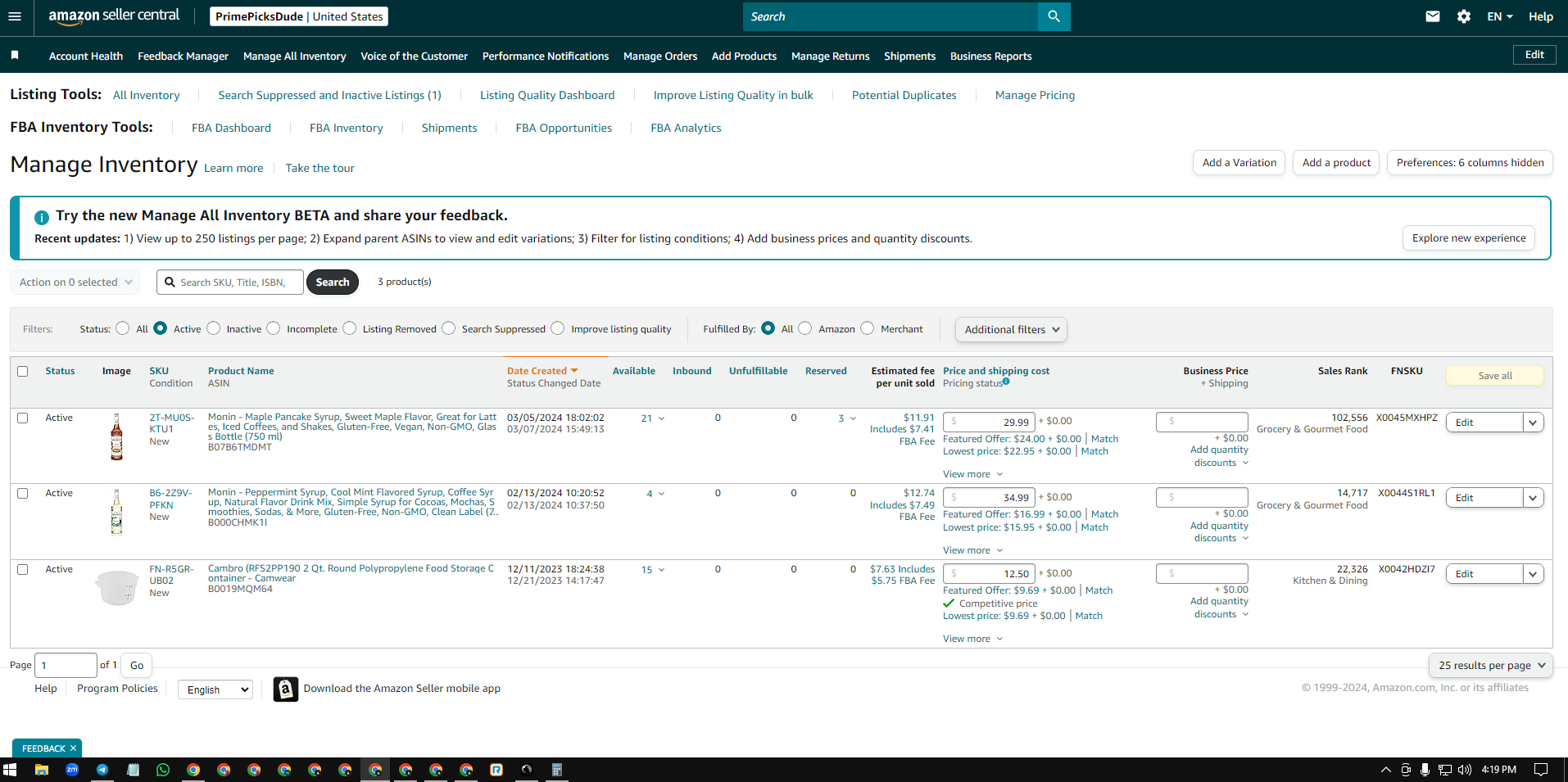Open the messages envelope icon

(x=1432, y=16)
